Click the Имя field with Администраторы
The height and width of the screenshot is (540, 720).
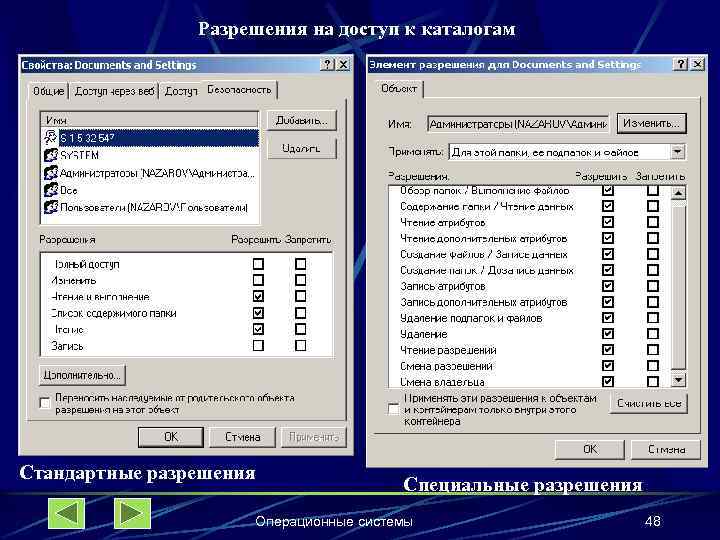(x=518, y=124)
